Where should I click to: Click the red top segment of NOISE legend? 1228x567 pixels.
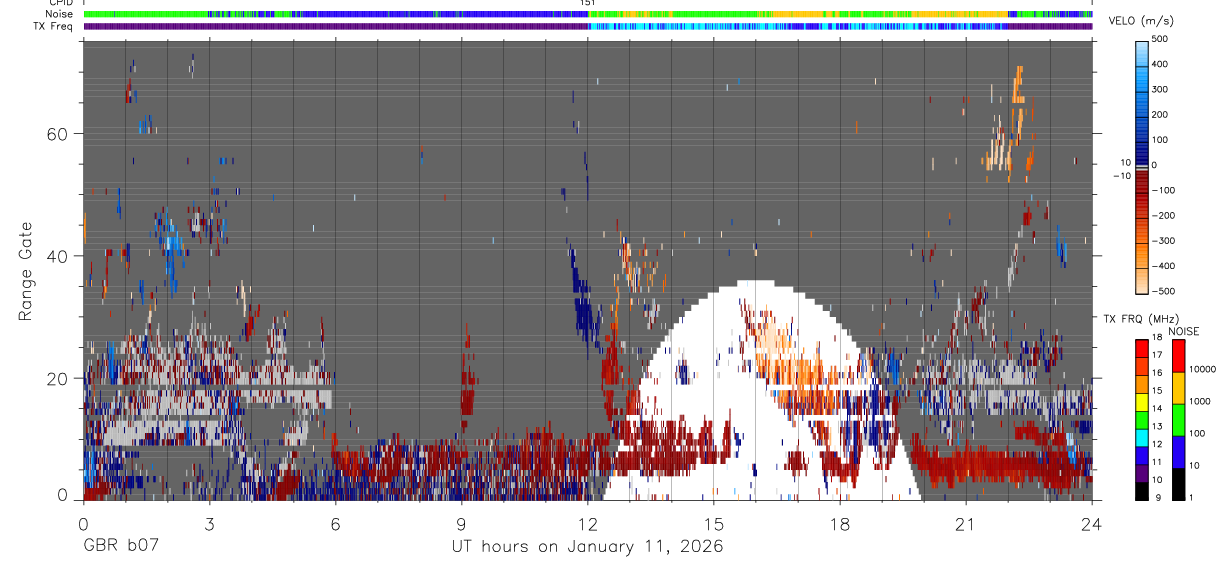[x=1179, y=355]
